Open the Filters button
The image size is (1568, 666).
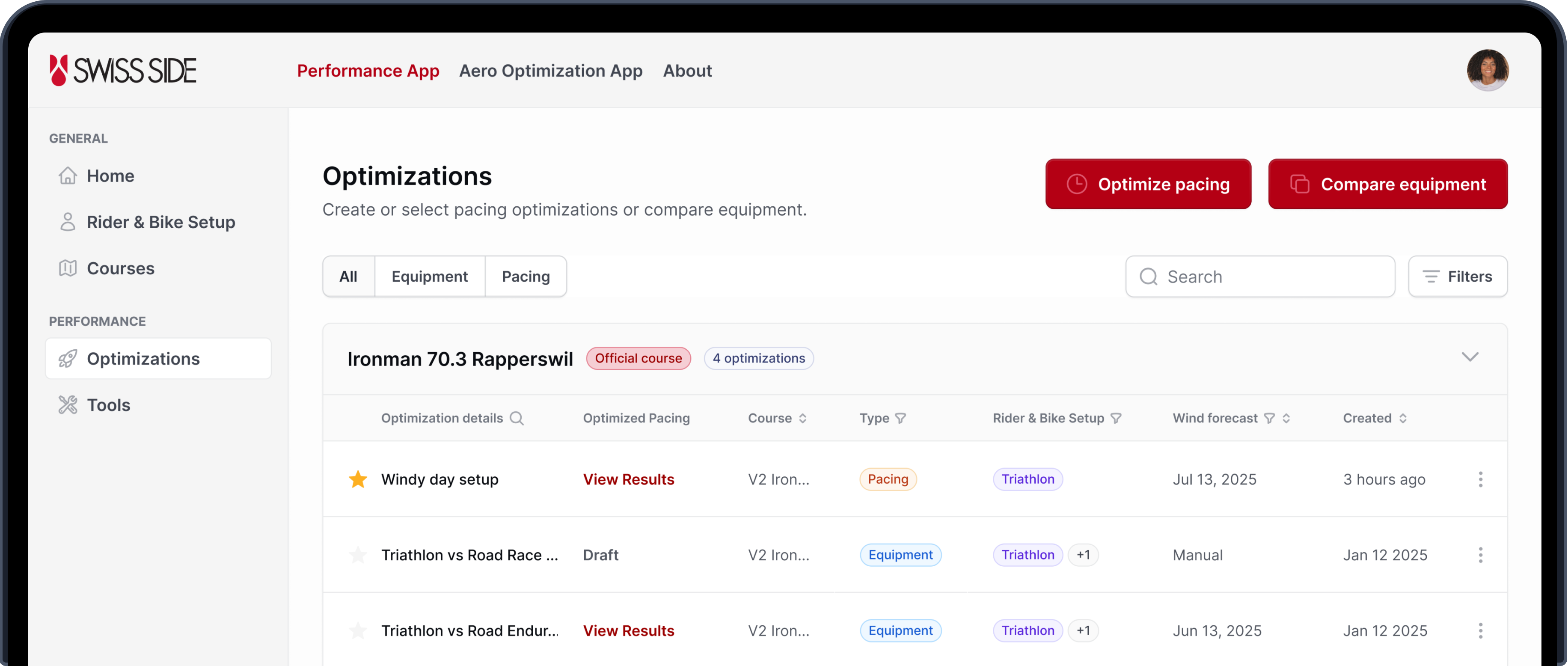1458,277
